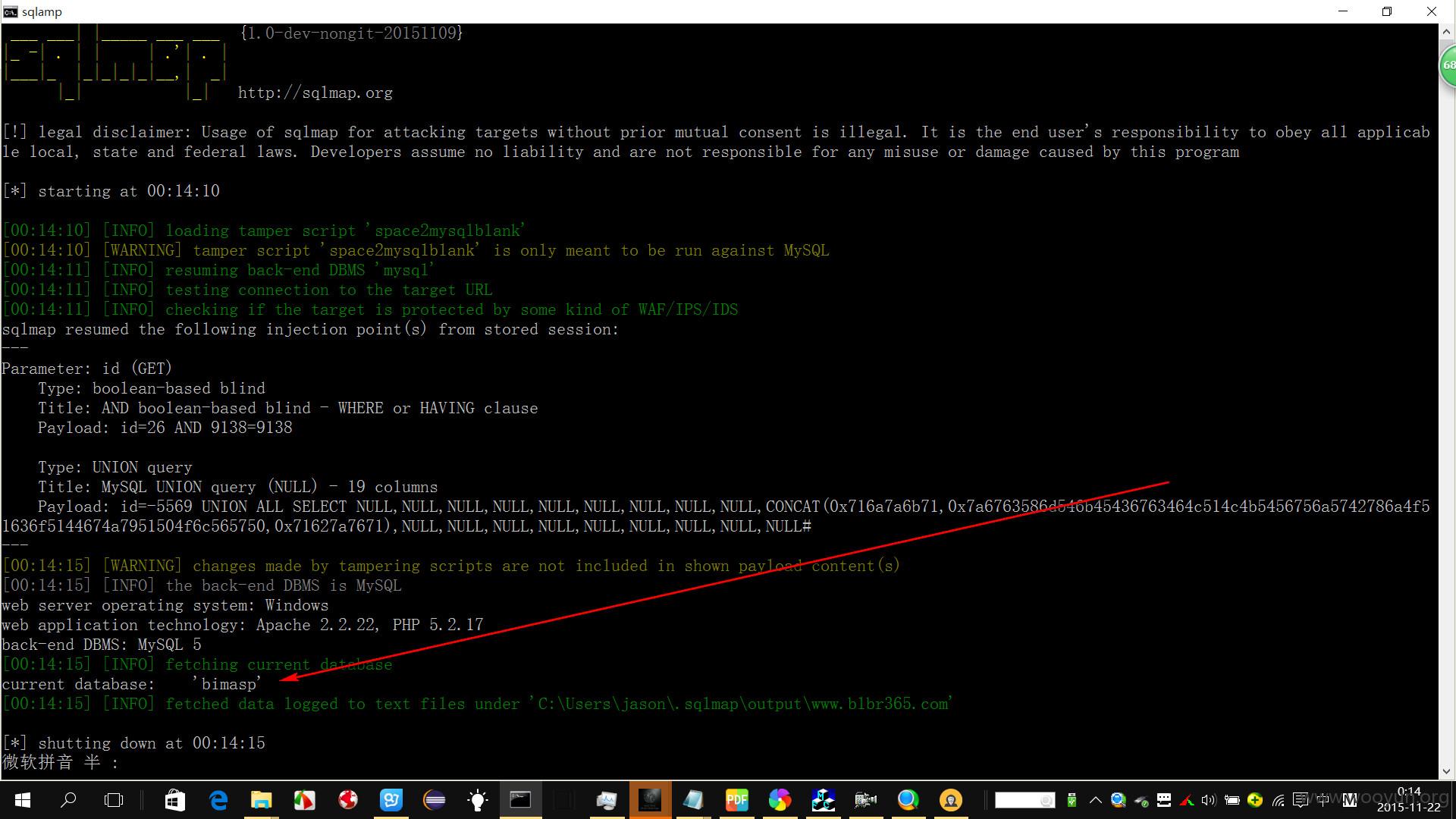1456x819 pixels.
Task: Open the colorful pinwheel taskbar app
Action: coord(780,800)
